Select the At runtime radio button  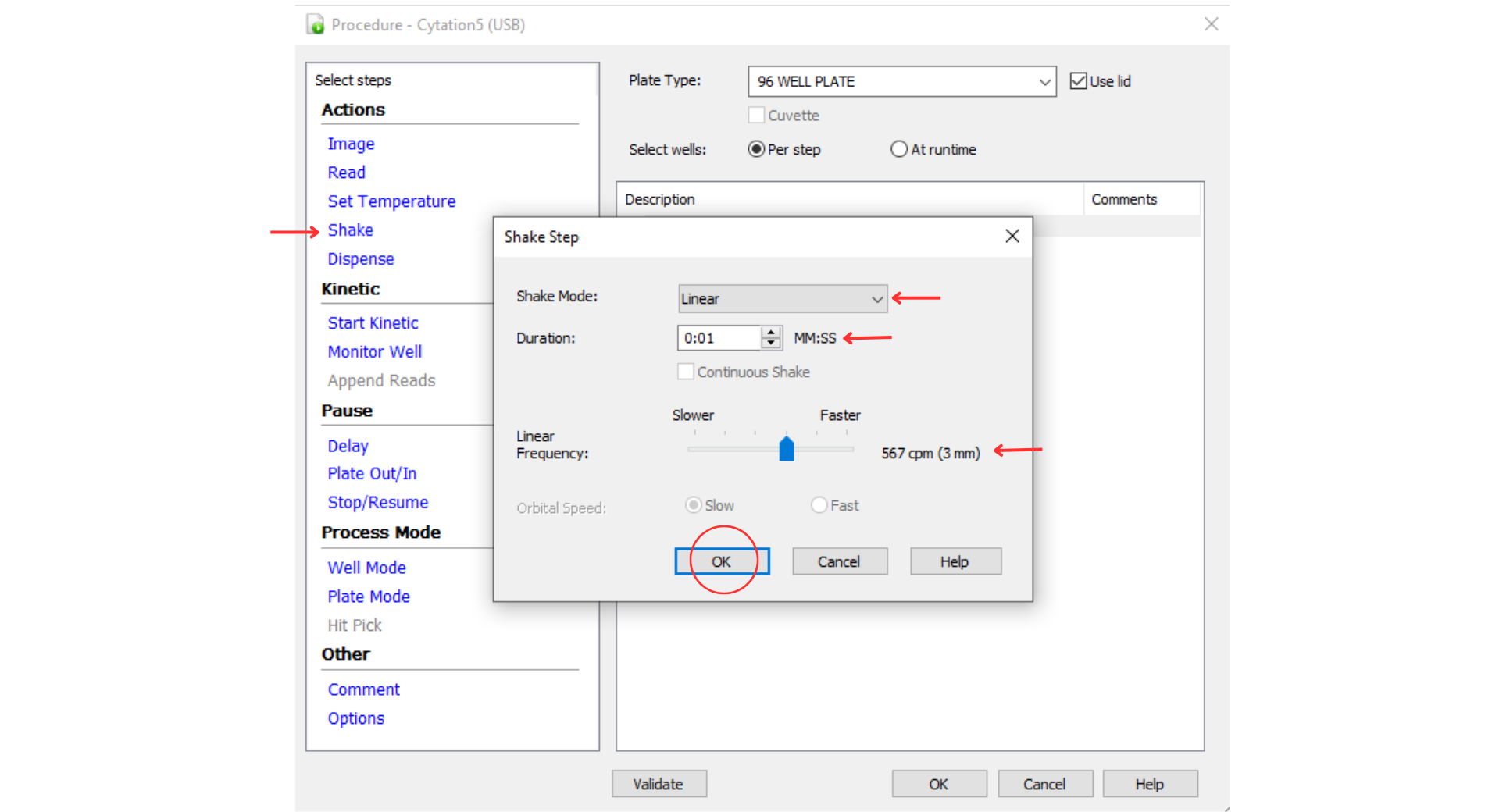click(x=898, y=149)
